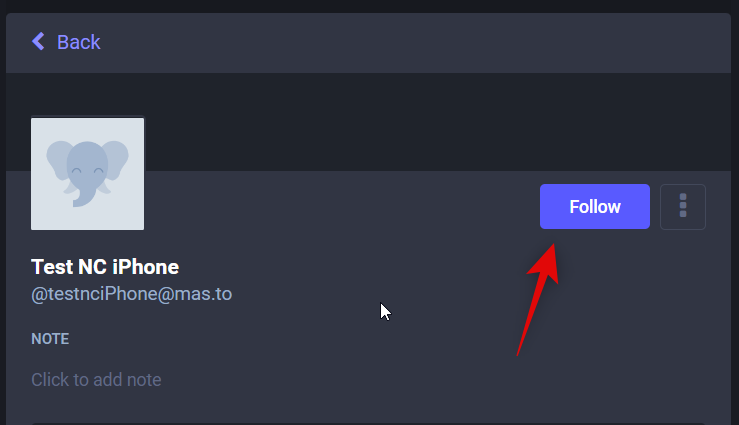Click the NOTE section label
The height and width of the screenshot is (425, 739).
[50, 339]
